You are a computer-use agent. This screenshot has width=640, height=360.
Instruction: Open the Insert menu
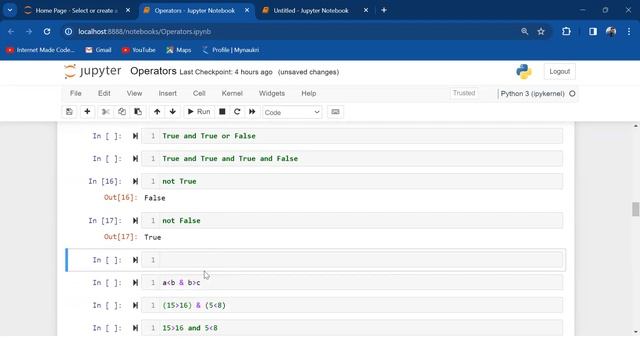point(168,93)
